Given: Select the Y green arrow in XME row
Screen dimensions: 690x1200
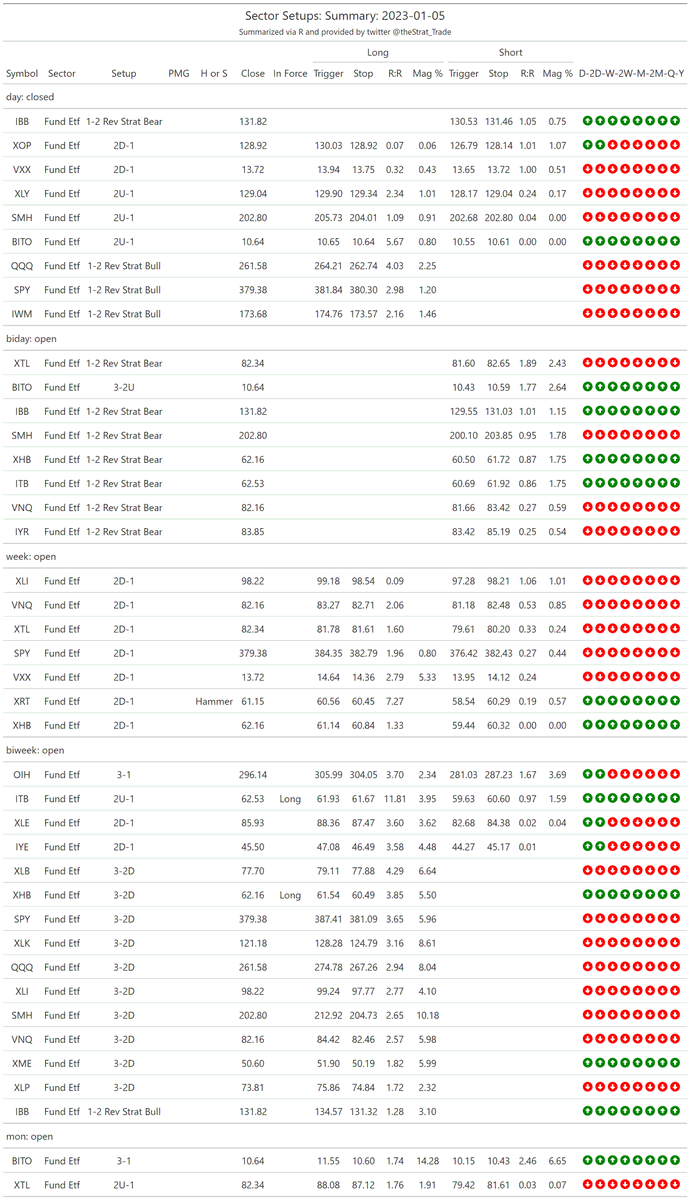Looking at the screenshot, I should tap(677, 1063).
